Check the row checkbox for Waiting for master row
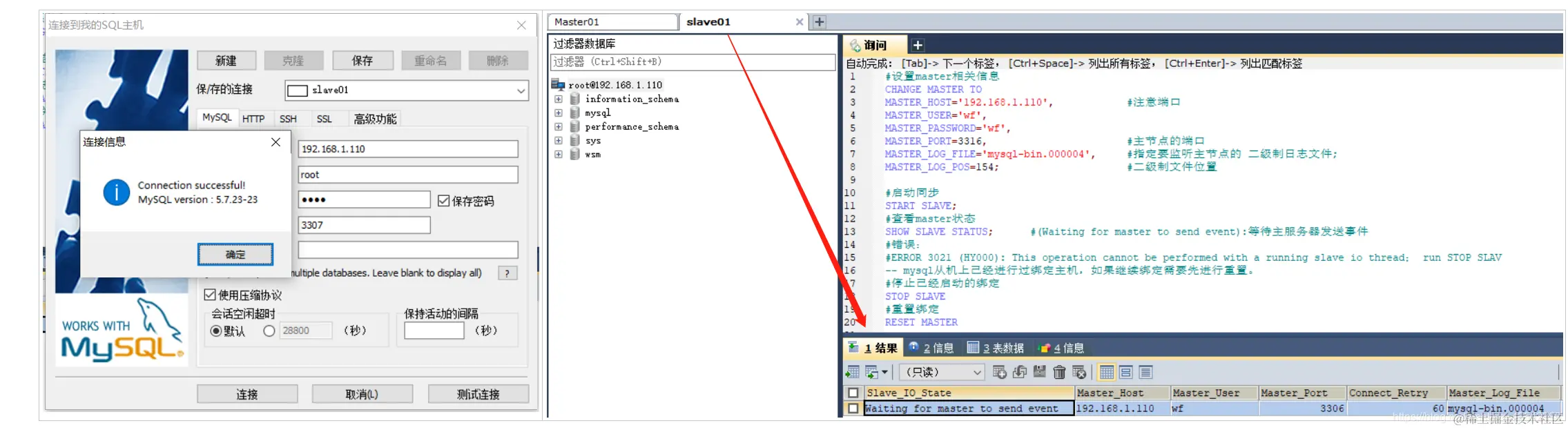Image resolution: width=1568 pixels, height=430 pixels. point(853,409)
